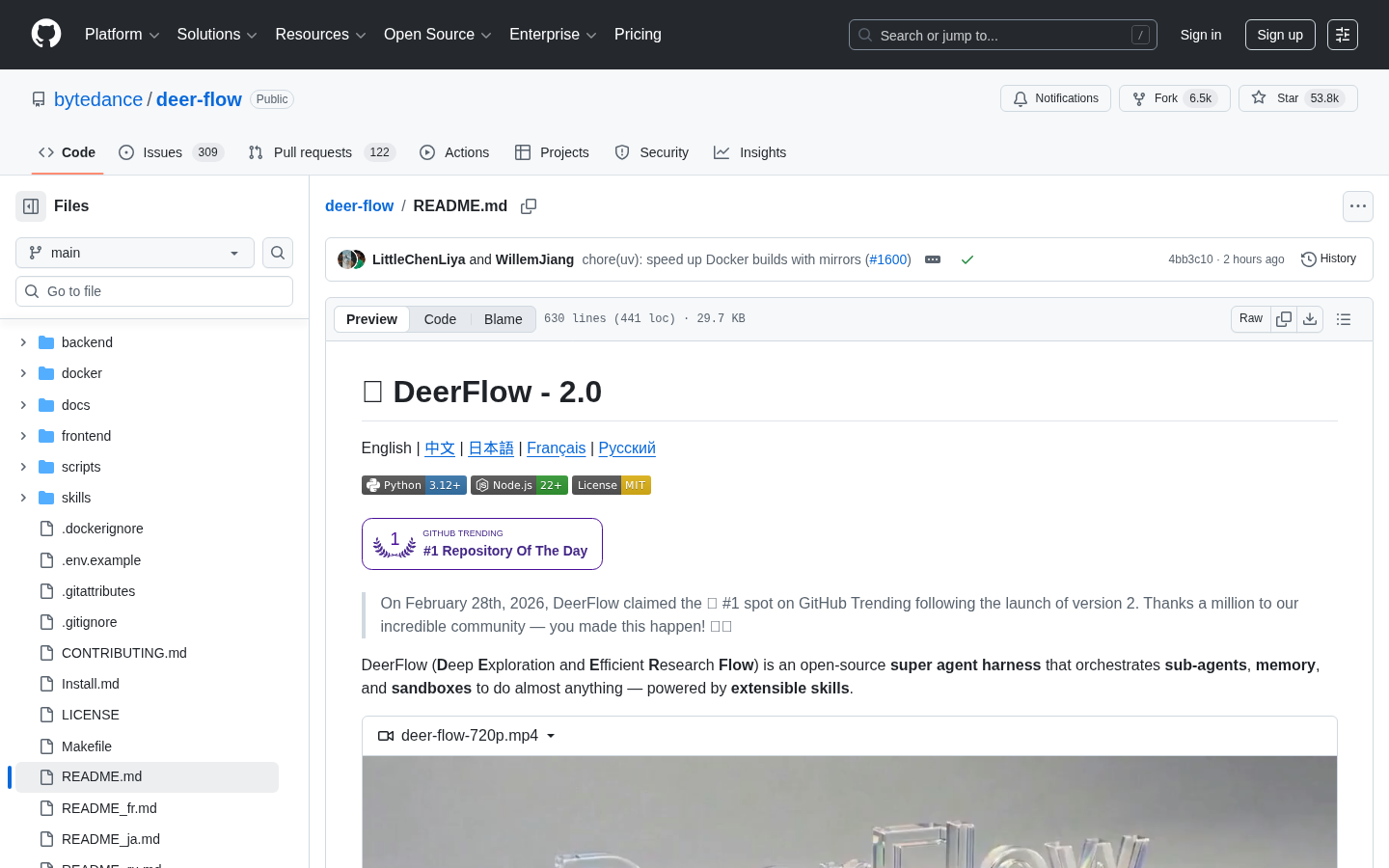1389x868 pixels.
Task: Open the 中文 README translation
Action: 440,448
